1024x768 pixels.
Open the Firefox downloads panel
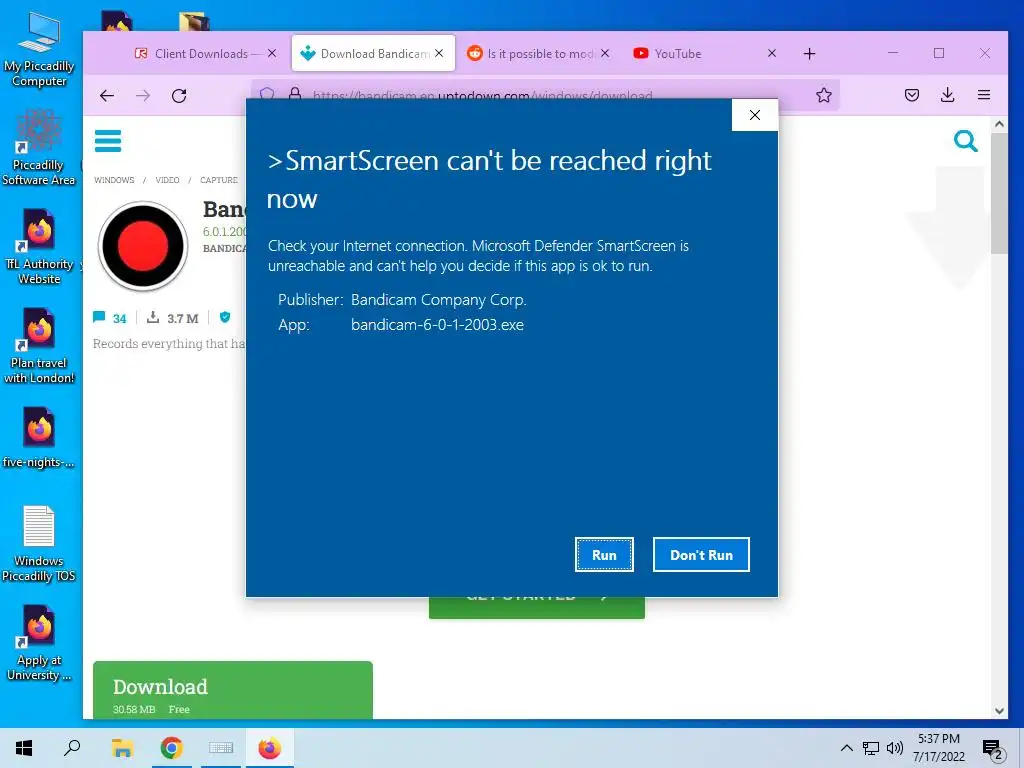[x=948, y=95]
